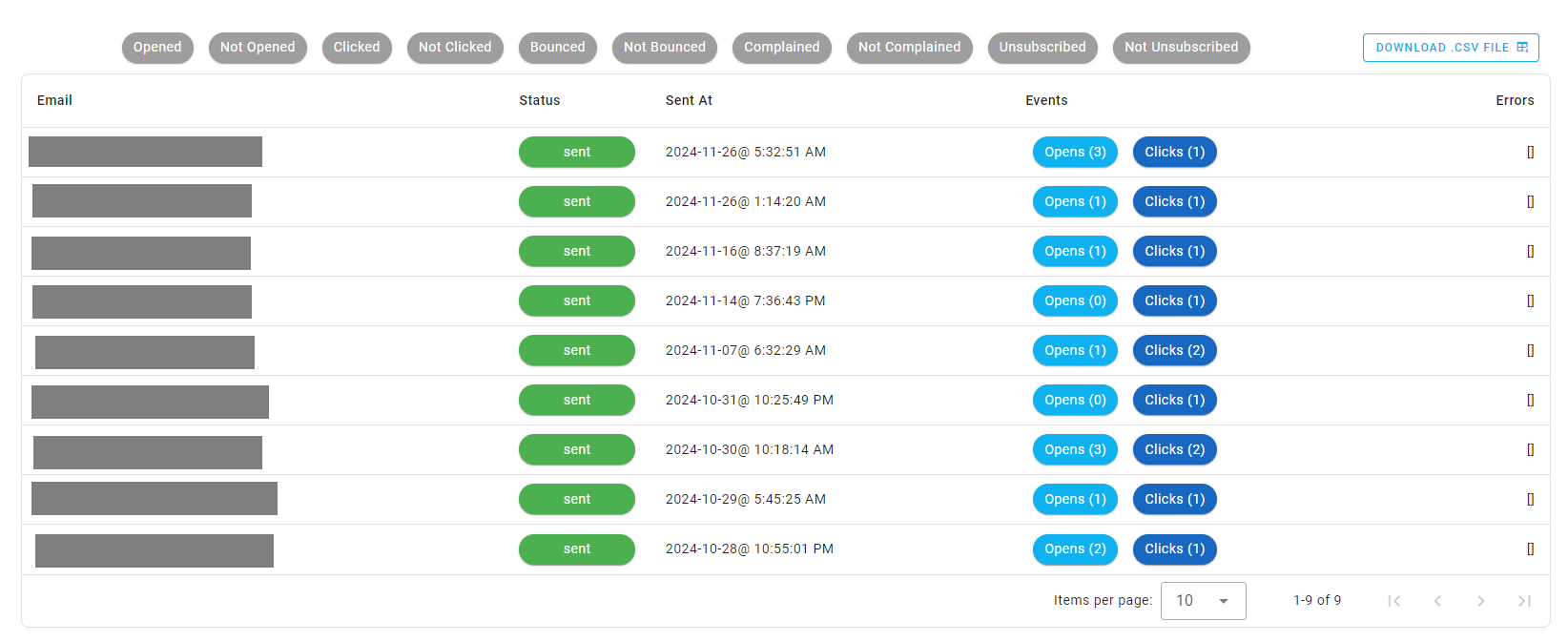
Task: Click errors brackets in 2024-10-28 row
Action: [1531, 549]
